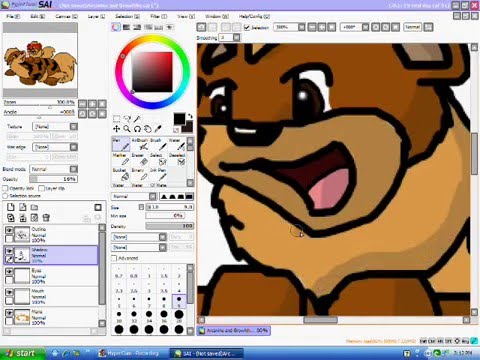Open the Canvas menu
Screen dimensions: 480x360
(66, 16)
